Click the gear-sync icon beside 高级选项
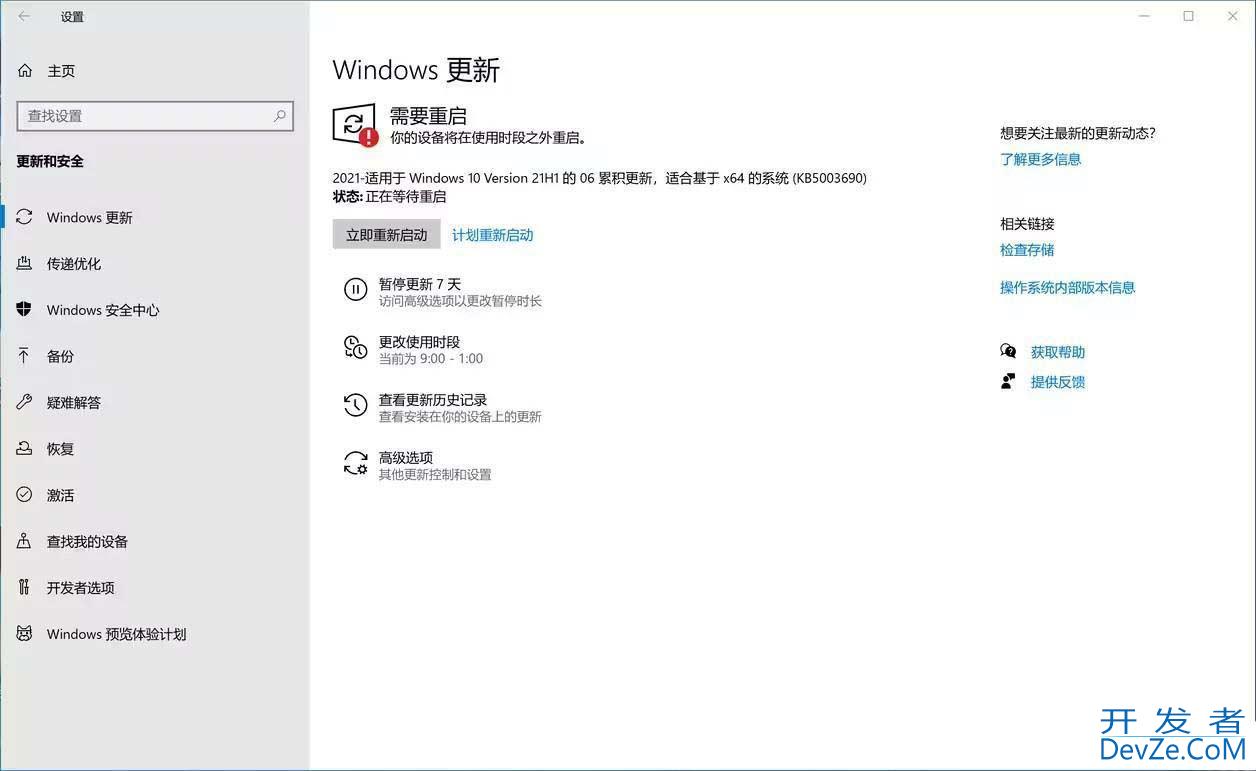The image size is (1256, 771). (x=355, y=463)
